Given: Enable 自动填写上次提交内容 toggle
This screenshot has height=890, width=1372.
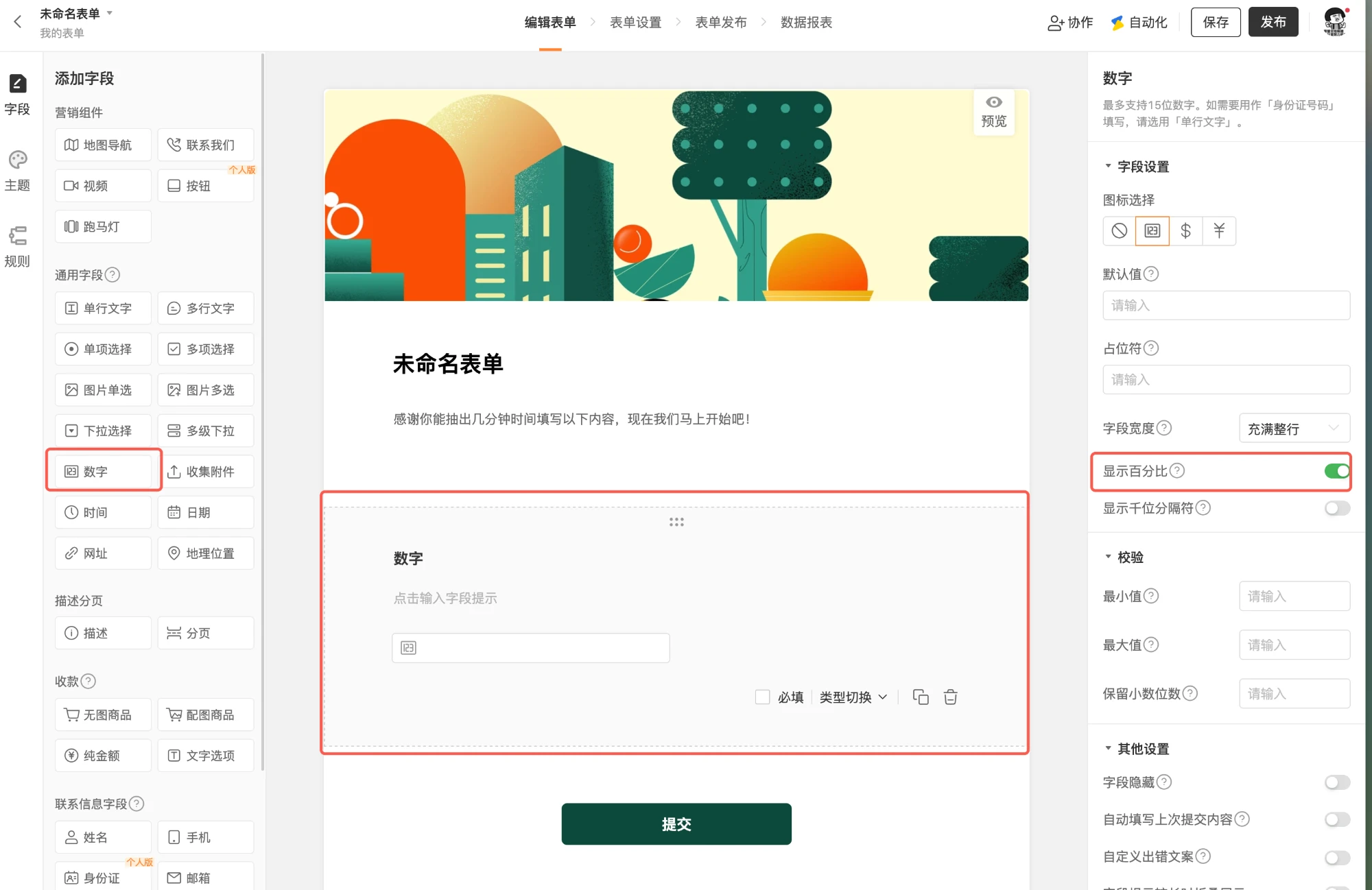Looking at the screenshot, I should tap(1337, 819).
